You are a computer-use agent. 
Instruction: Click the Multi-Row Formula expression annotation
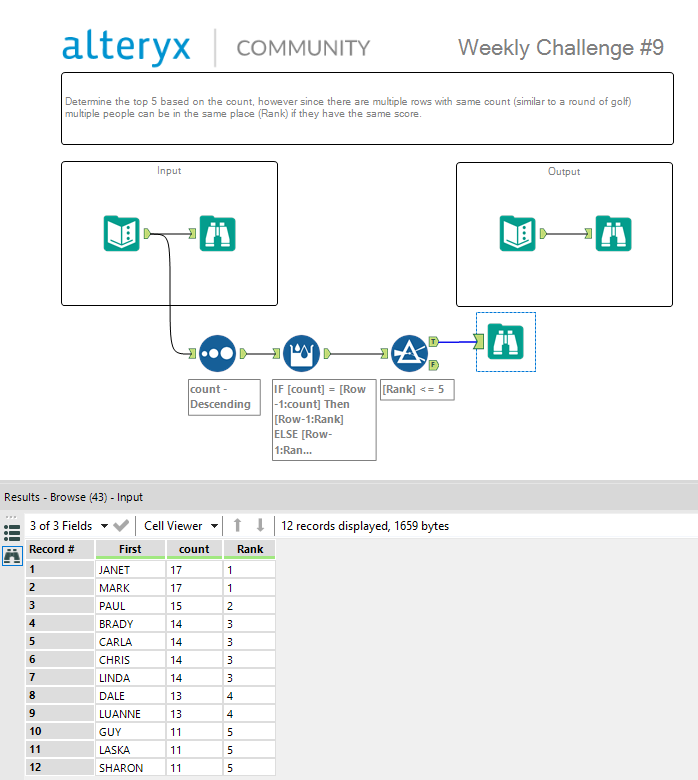tap(324, 420)
